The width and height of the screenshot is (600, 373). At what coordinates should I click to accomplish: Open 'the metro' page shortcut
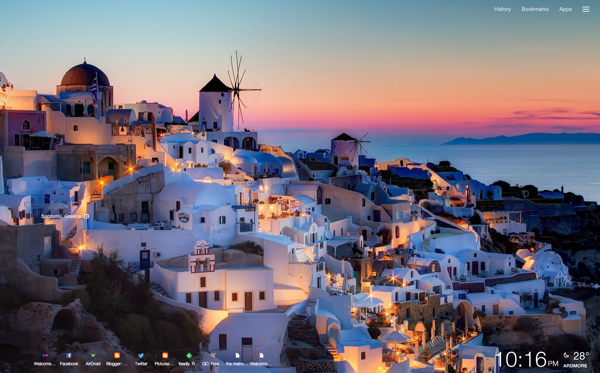237,355
